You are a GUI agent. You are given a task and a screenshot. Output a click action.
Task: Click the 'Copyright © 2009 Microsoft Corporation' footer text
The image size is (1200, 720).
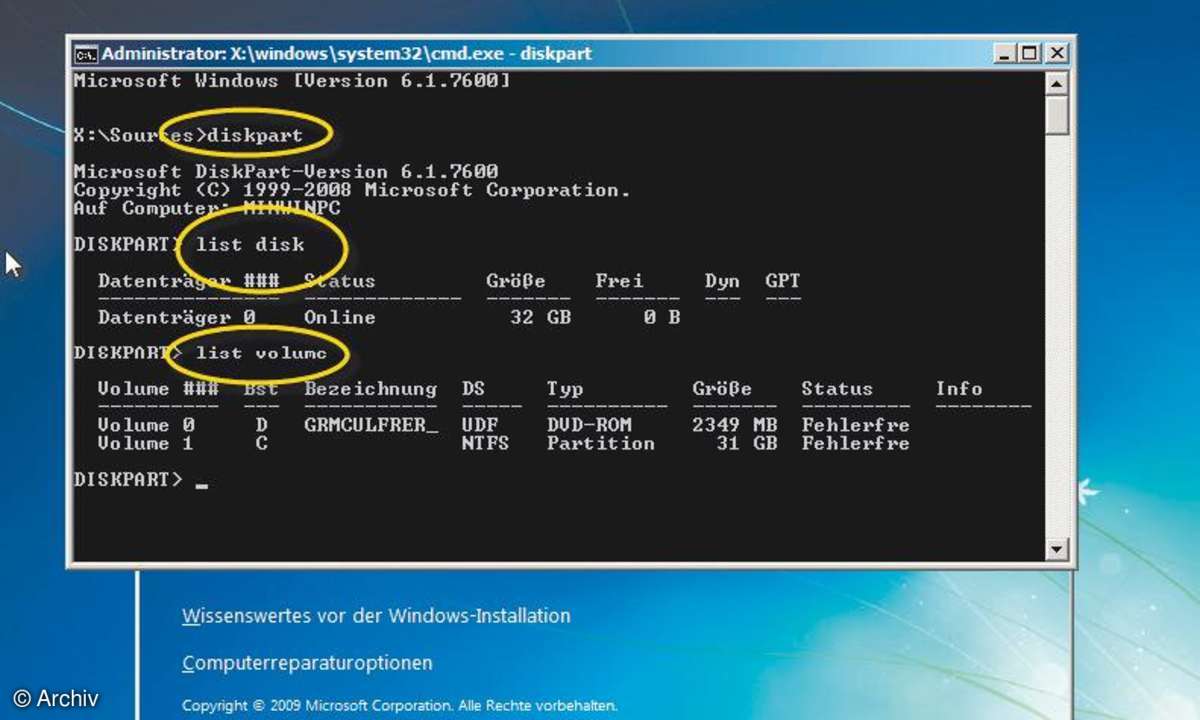click(400, 704)
